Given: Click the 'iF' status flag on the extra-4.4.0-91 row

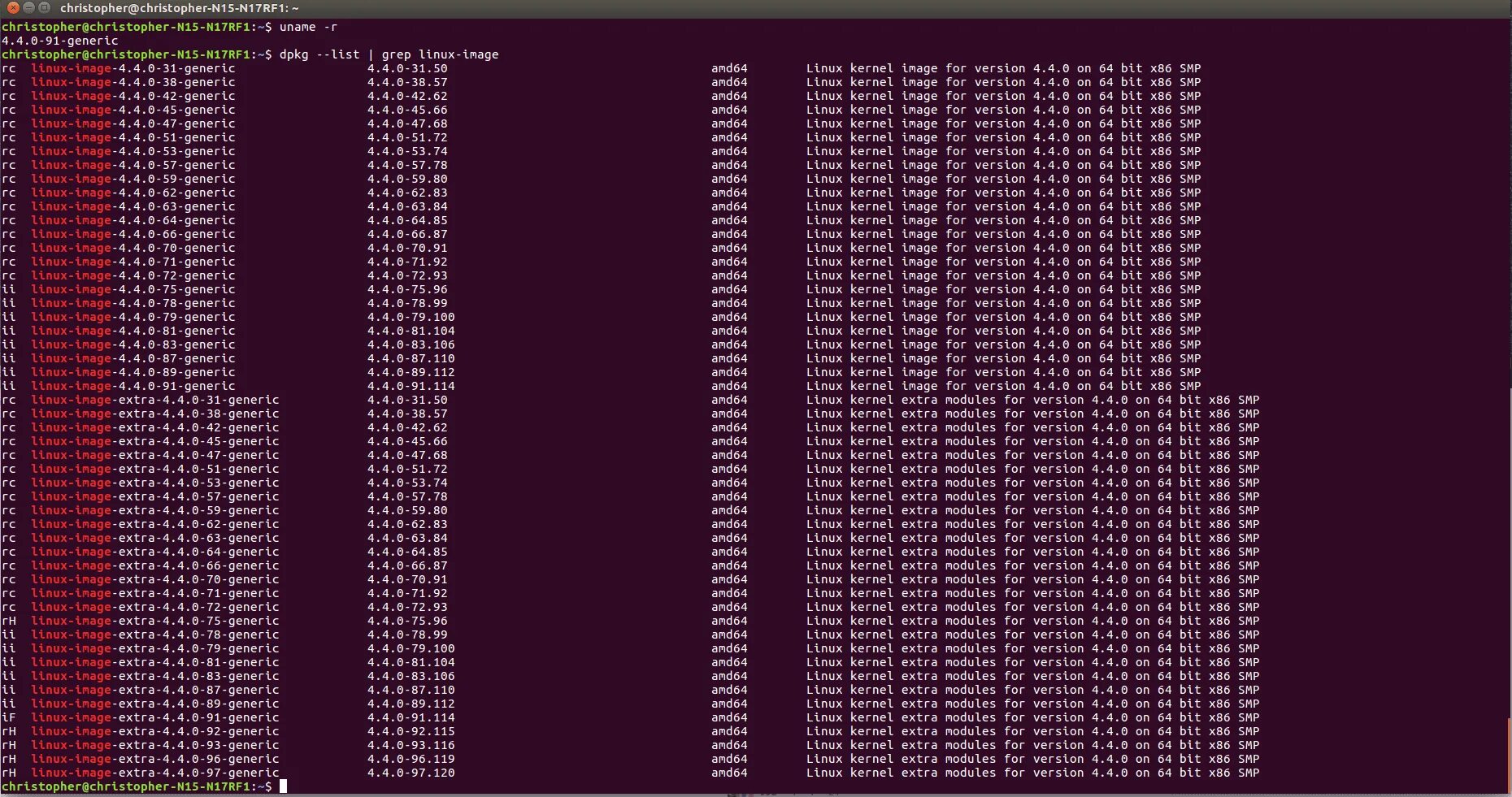Looking at the screenshot, I should tap(9, 717).
